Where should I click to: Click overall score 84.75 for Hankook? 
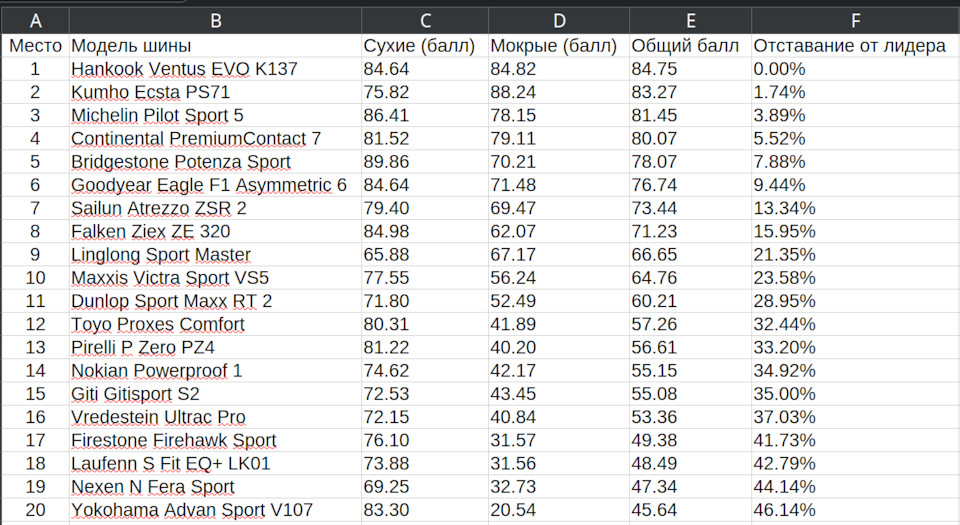(x=691, y=69)
